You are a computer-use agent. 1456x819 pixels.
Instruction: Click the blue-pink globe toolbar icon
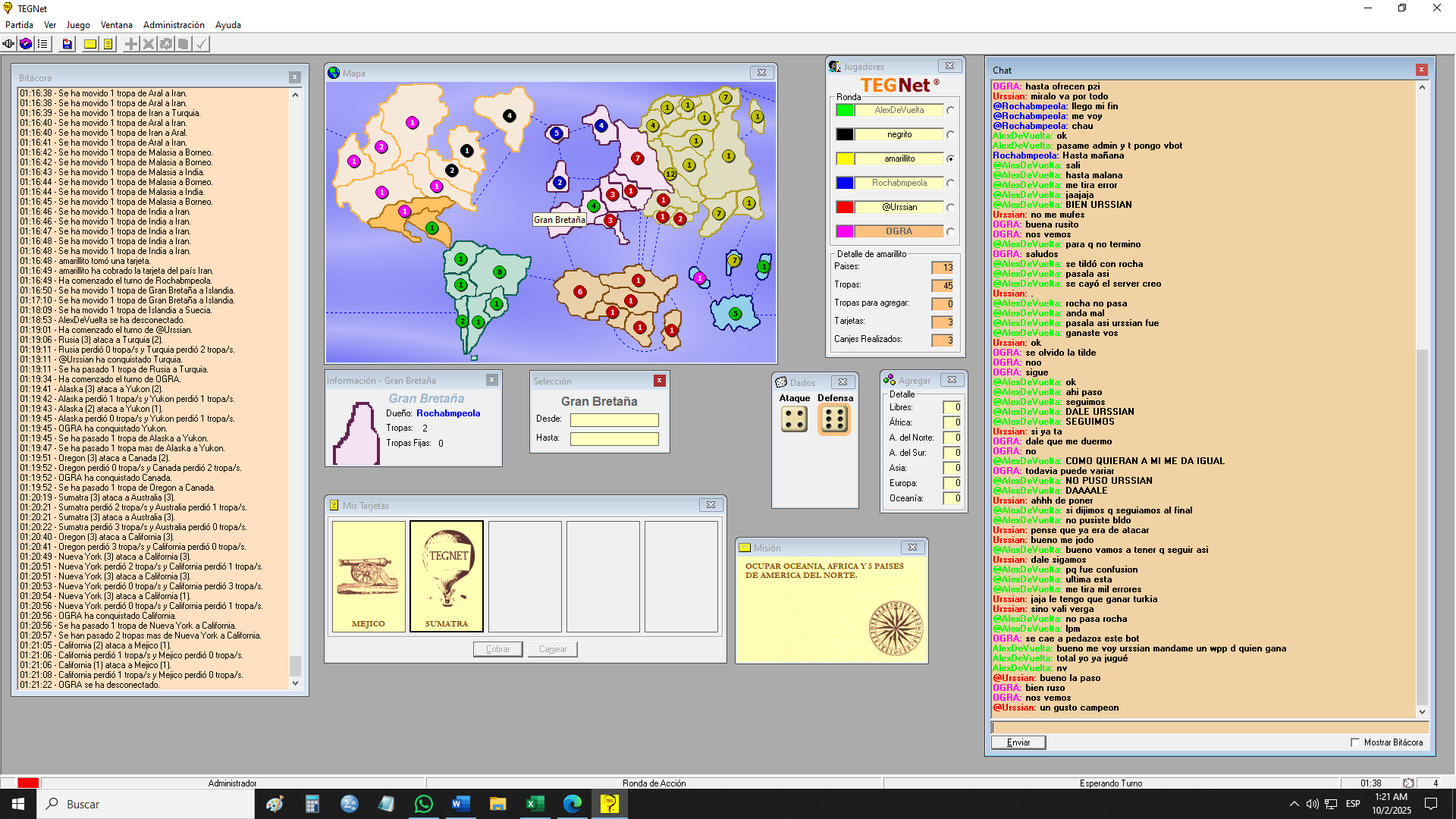coord(26,44)
